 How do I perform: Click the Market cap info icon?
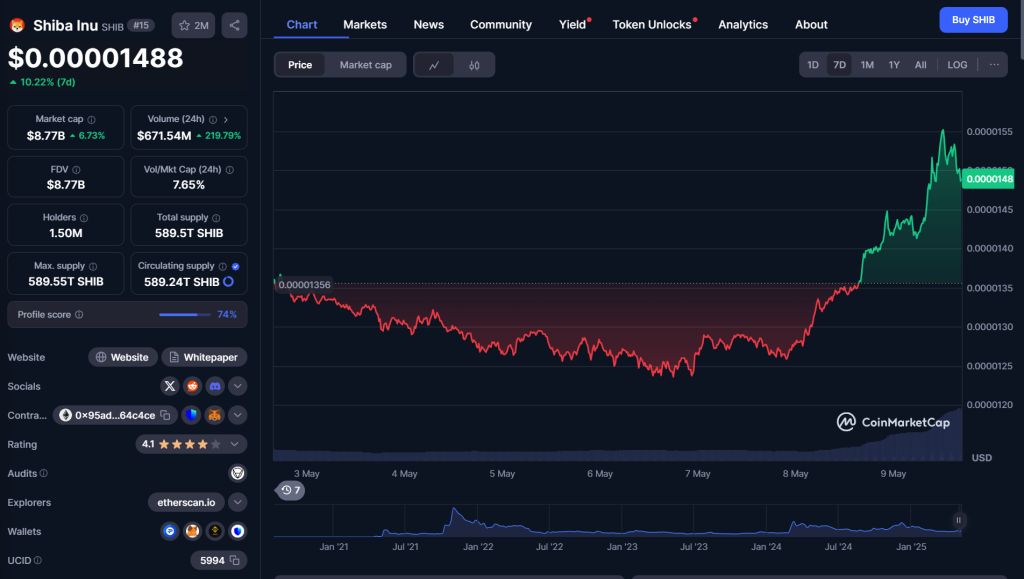[x=91, y=119]
